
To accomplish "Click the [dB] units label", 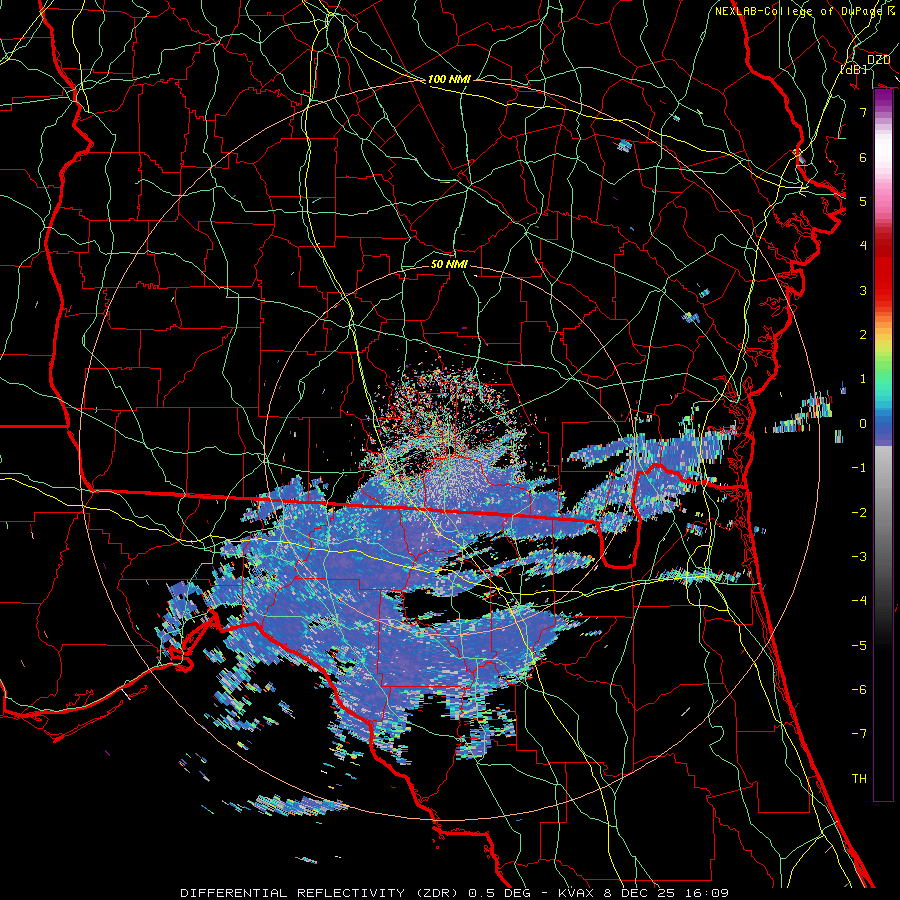I will [x=853, y=69].
